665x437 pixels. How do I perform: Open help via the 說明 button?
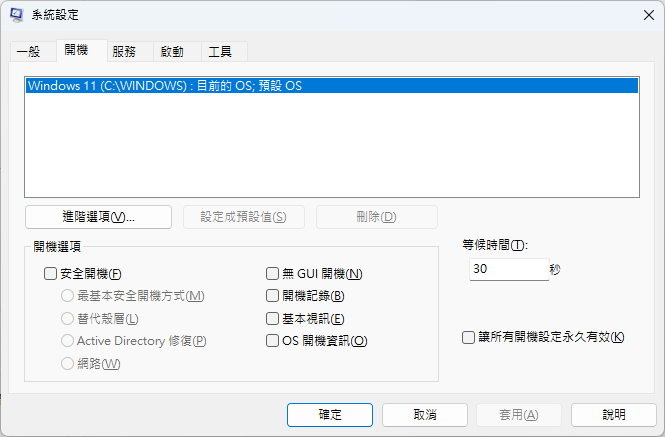pos(614,415)
